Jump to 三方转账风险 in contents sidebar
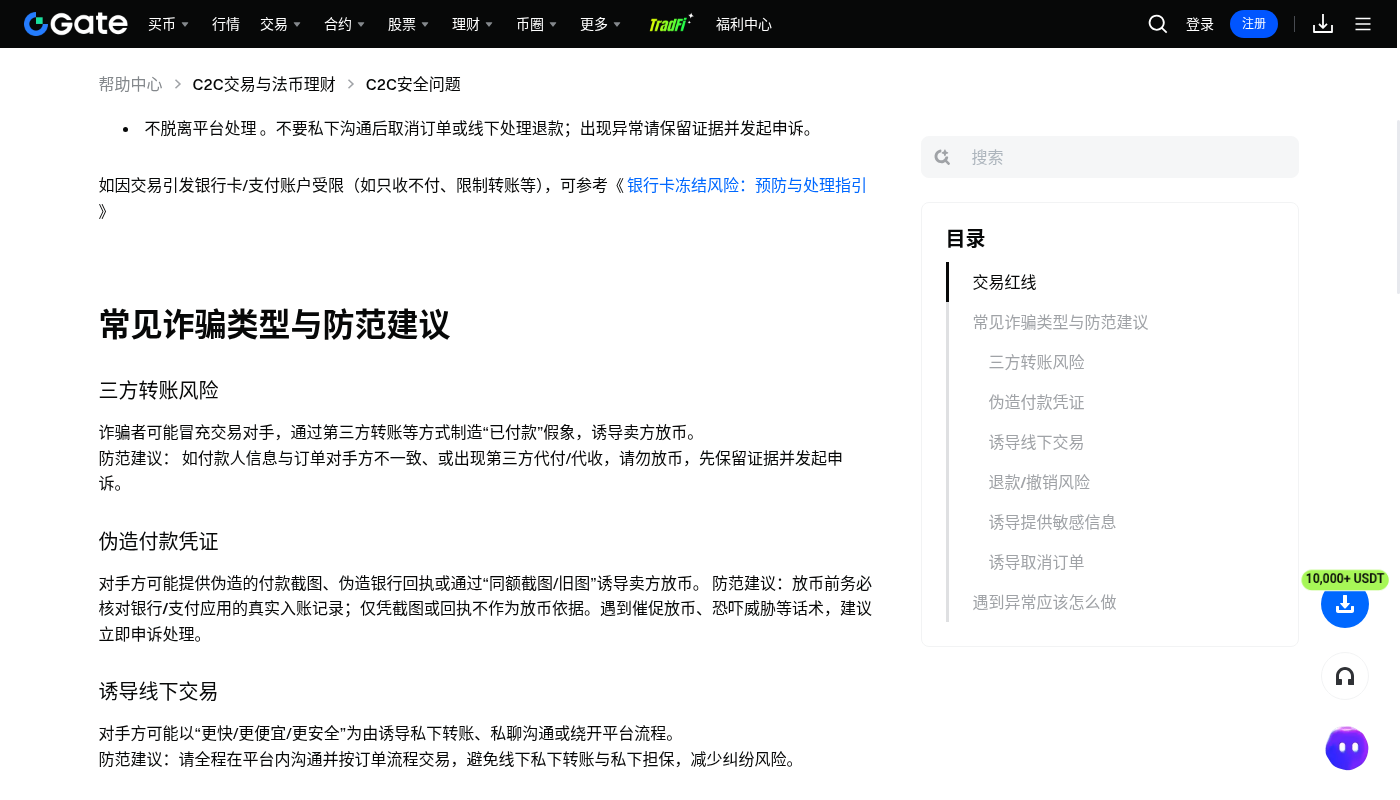The image size is (1400, 800). point(1037,362)
